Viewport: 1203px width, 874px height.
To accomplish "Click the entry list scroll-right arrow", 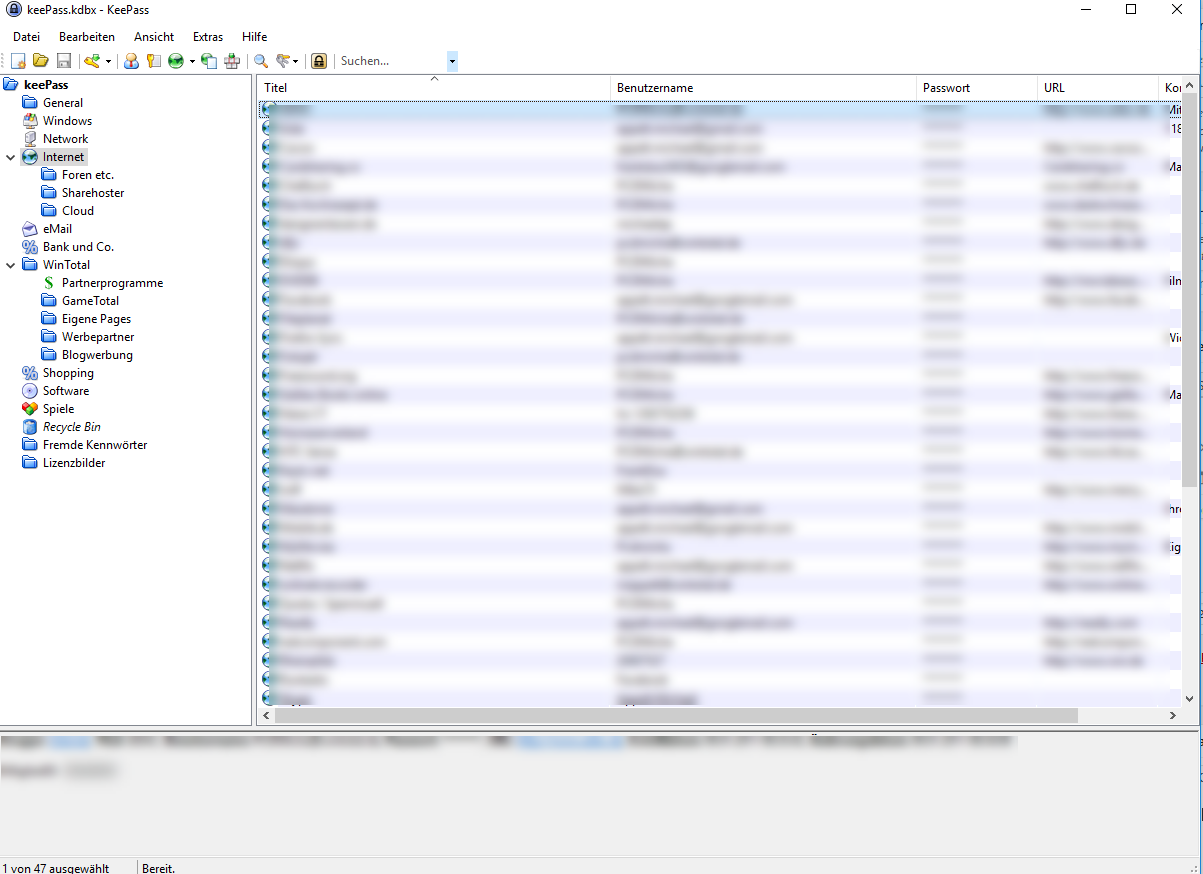I will (x=1173, y=716).
